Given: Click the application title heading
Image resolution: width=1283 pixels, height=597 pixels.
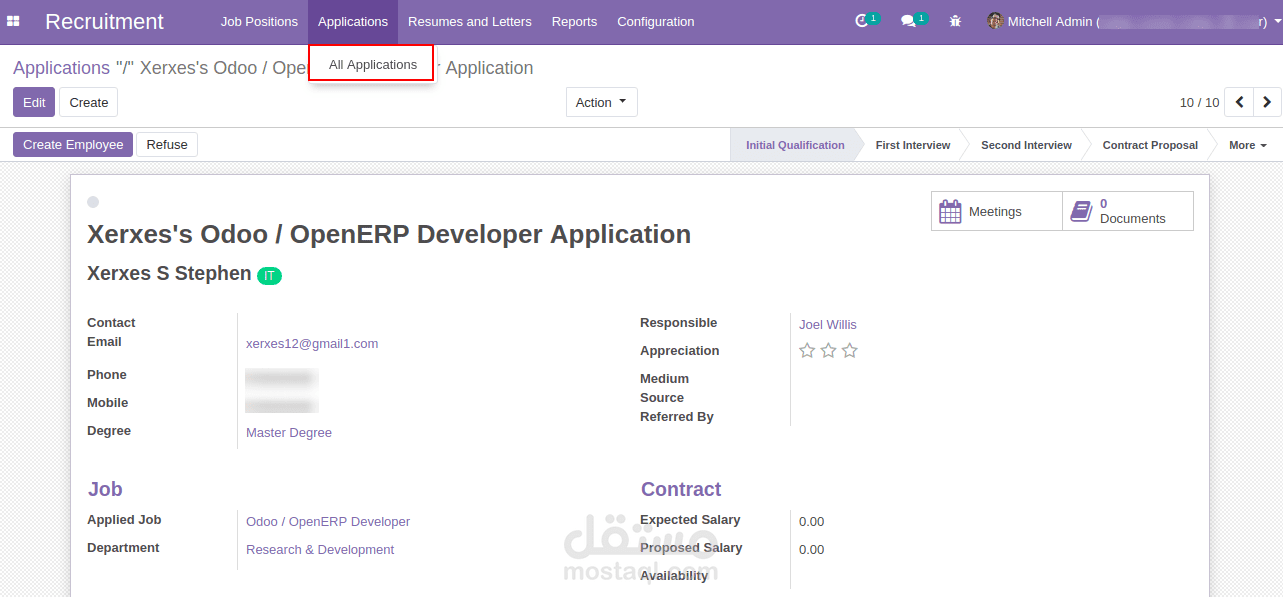Looking at the screenshot, I should pyautogui.click(x=389, y=234).
